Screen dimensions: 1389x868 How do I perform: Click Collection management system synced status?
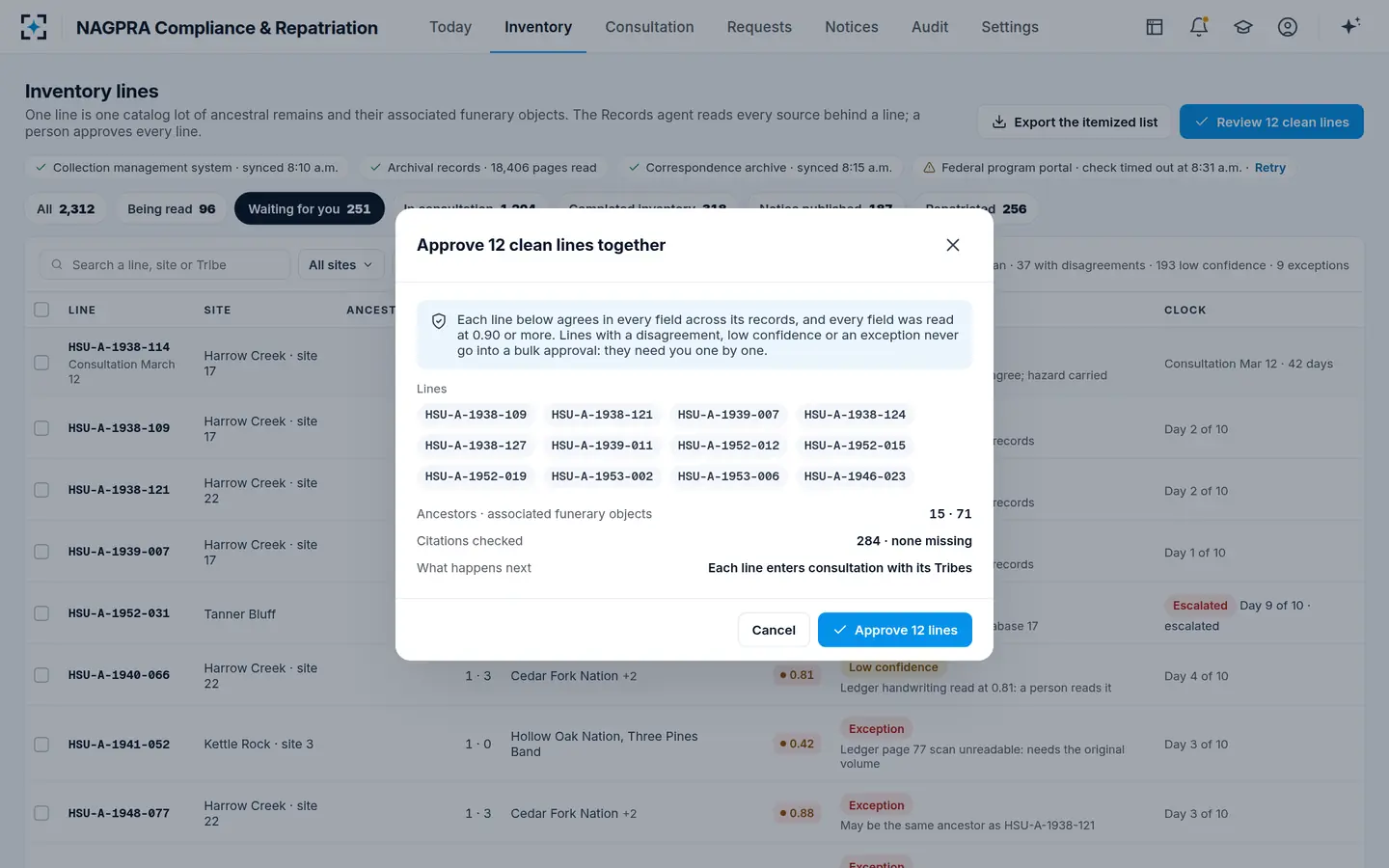tap(186, 168)
